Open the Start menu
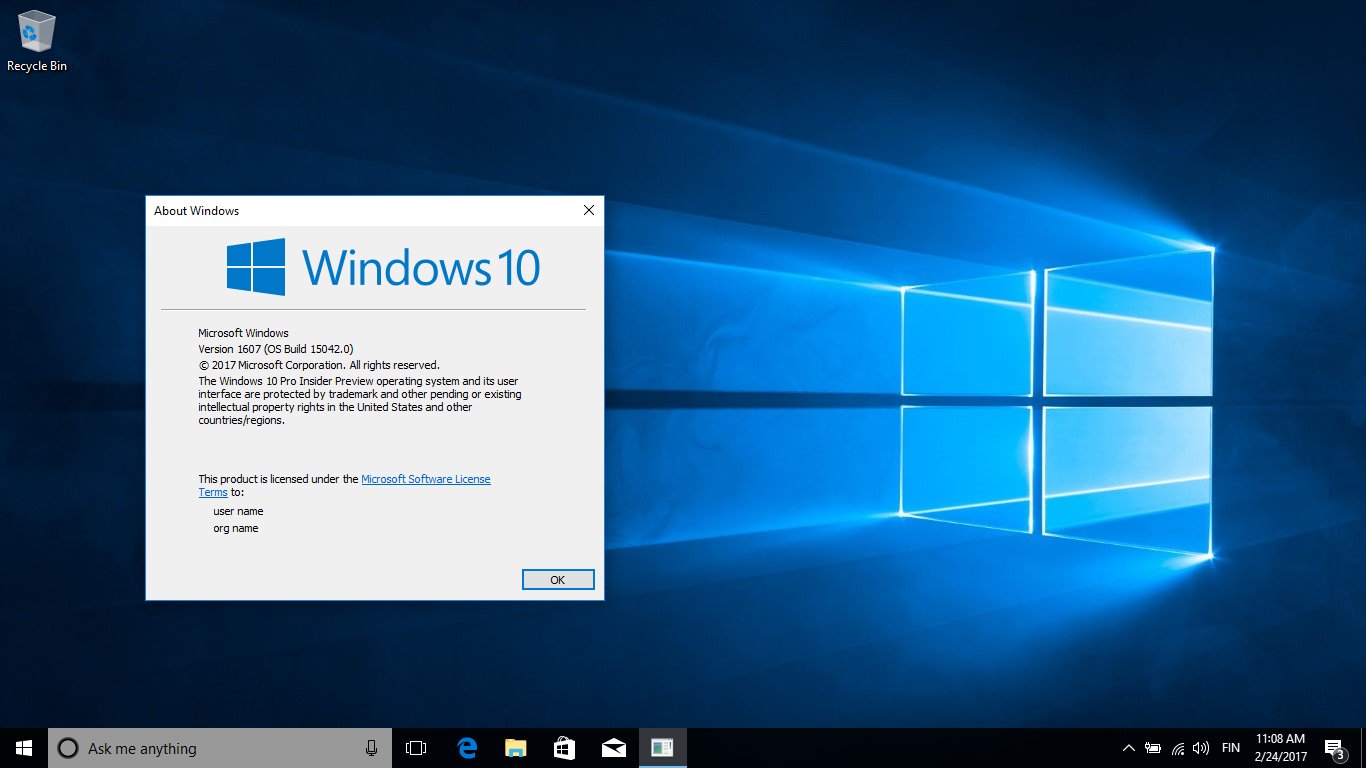 click(24, 748)
